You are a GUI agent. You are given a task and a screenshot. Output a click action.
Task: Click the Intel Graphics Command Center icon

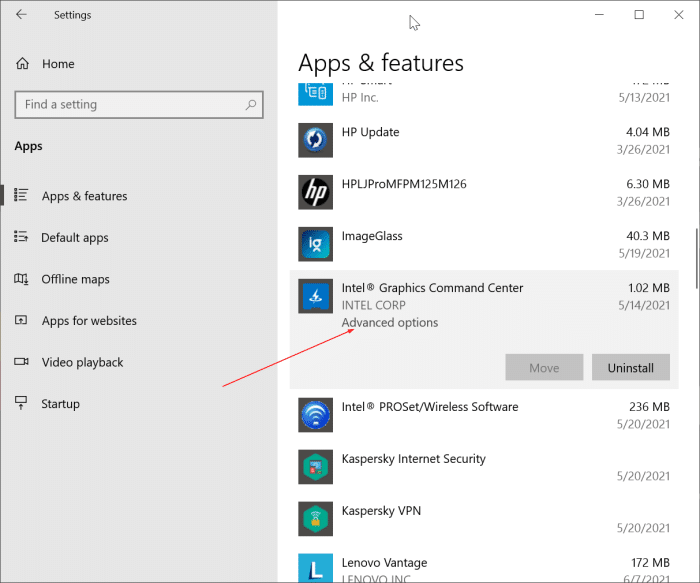tap(315, 296)
